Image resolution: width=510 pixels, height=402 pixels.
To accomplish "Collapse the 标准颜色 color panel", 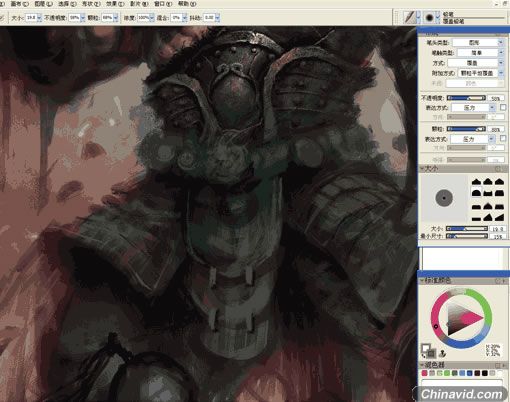I will (x=422, y=281).
